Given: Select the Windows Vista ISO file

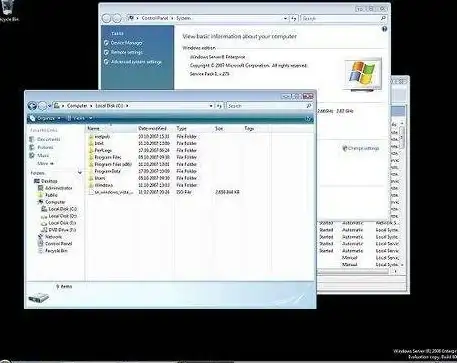Looking at the screenshot, I should 111,192.
